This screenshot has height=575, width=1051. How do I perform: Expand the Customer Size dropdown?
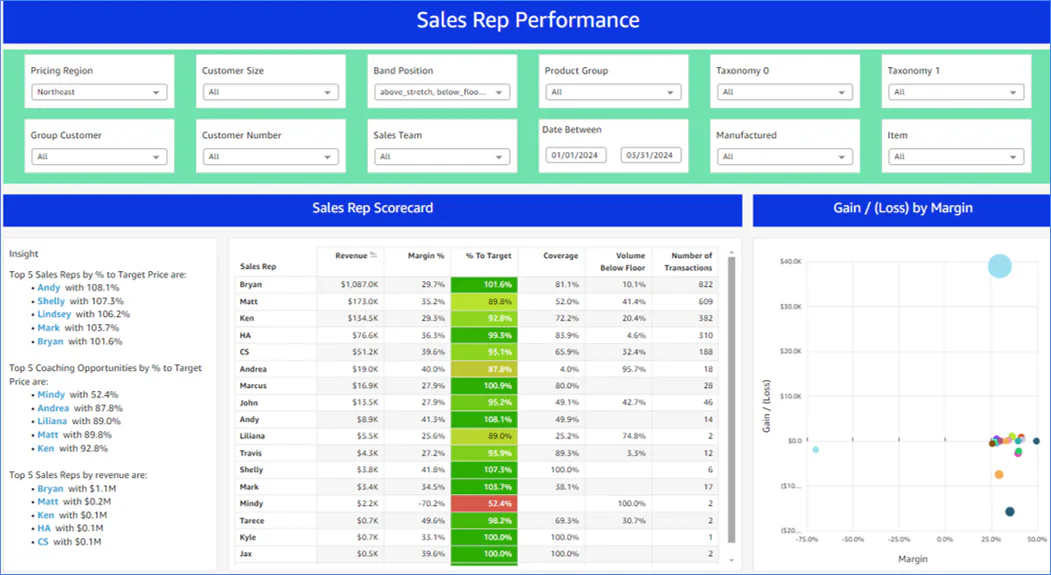click(x=271, y=92)
